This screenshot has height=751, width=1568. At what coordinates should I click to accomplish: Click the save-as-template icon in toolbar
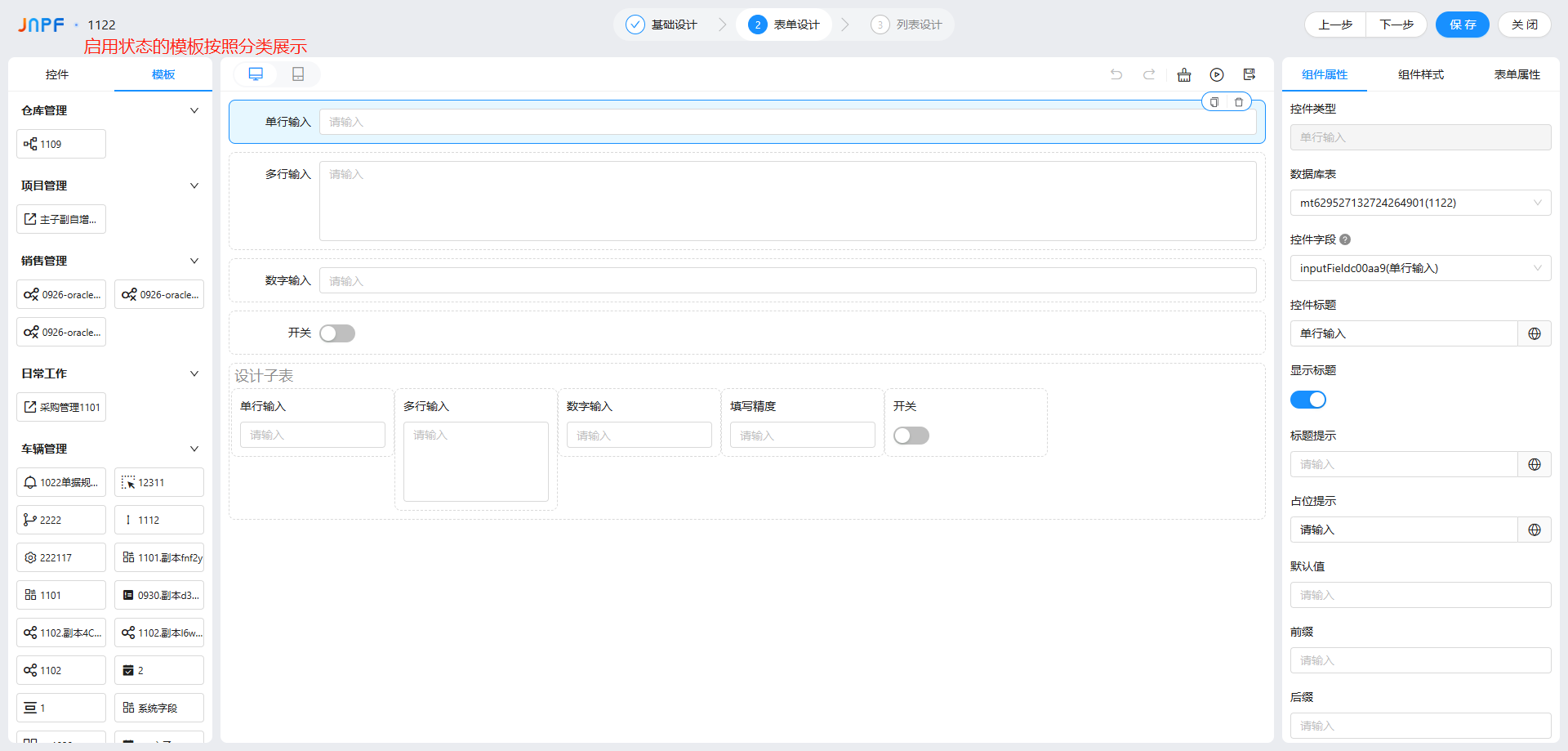click(x=1249, y=74)
